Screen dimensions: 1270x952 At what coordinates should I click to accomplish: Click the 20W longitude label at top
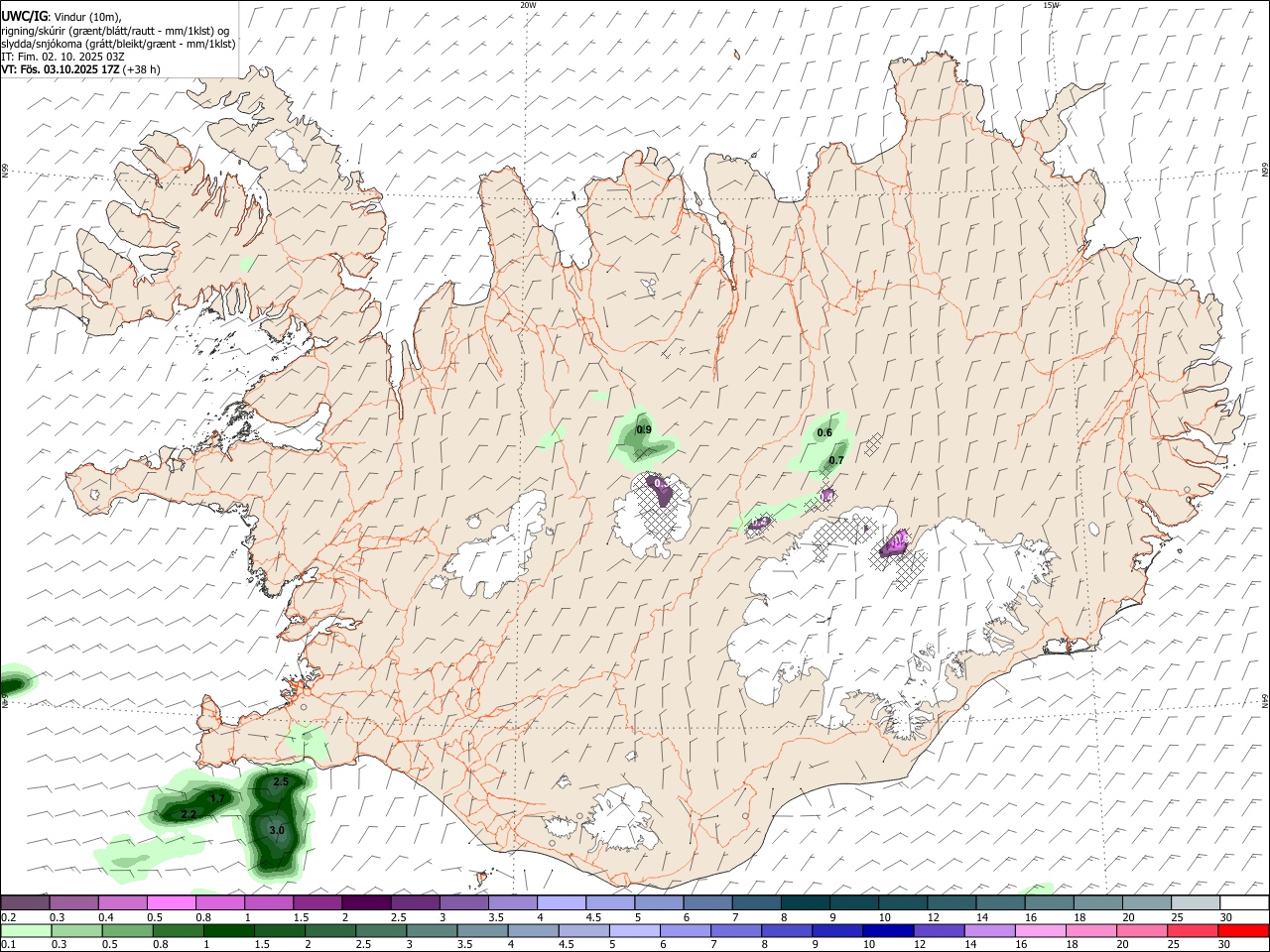(x=528, y=5)
